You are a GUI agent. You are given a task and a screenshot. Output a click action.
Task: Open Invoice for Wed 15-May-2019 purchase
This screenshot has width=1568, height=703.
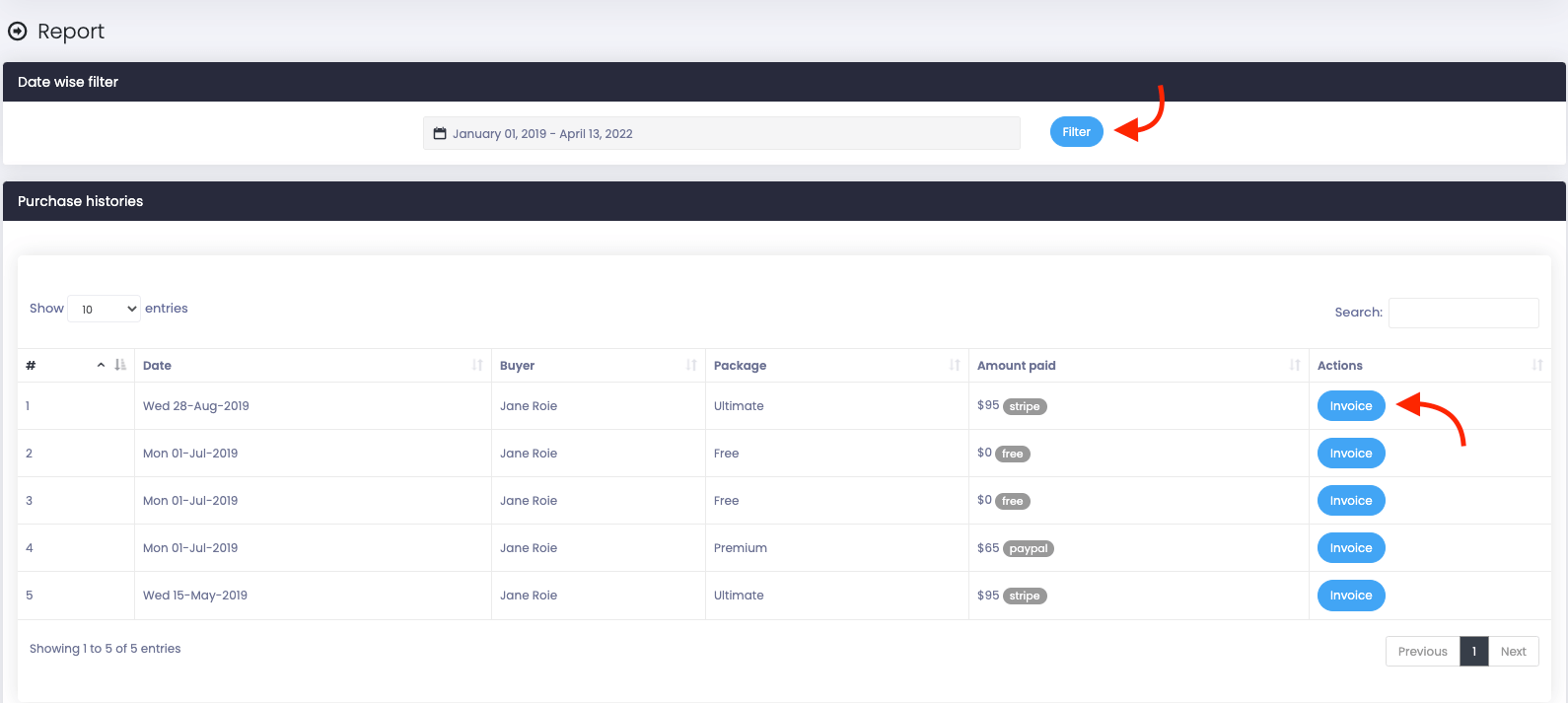[x=1351, y=596]
